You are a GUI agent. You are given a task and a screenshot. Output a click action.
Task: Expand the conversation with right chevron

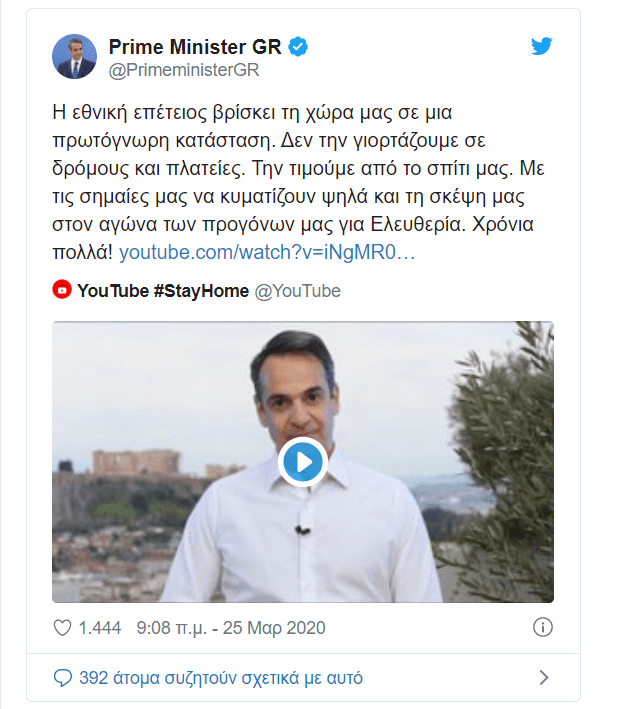coord(544,678)
